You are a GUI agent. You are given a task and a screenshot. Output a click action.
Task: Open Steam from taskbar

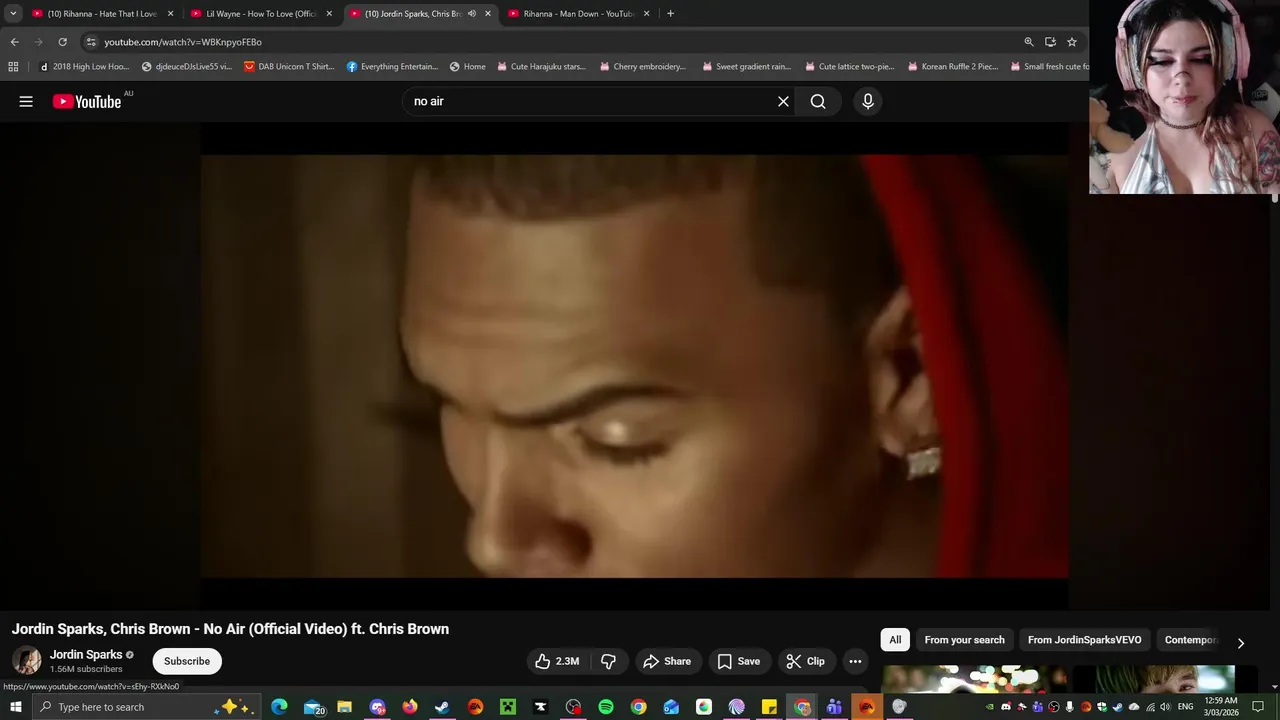442,707
